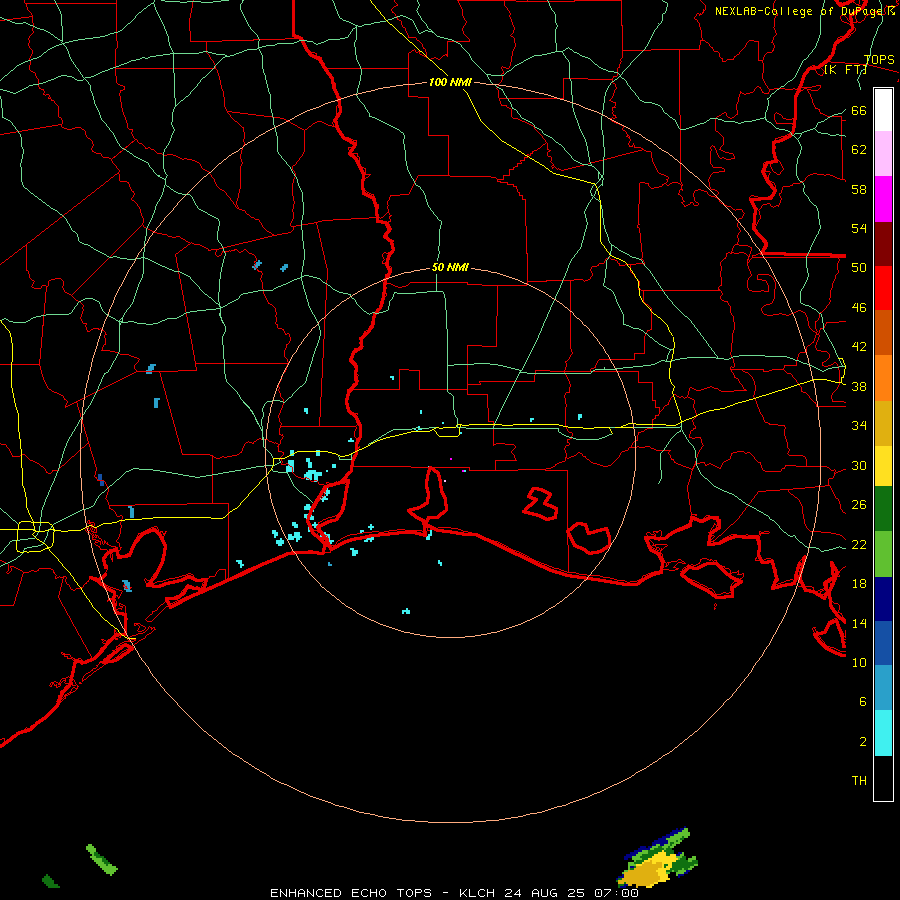Click the '66' scale value label

(x=859, y=111)
